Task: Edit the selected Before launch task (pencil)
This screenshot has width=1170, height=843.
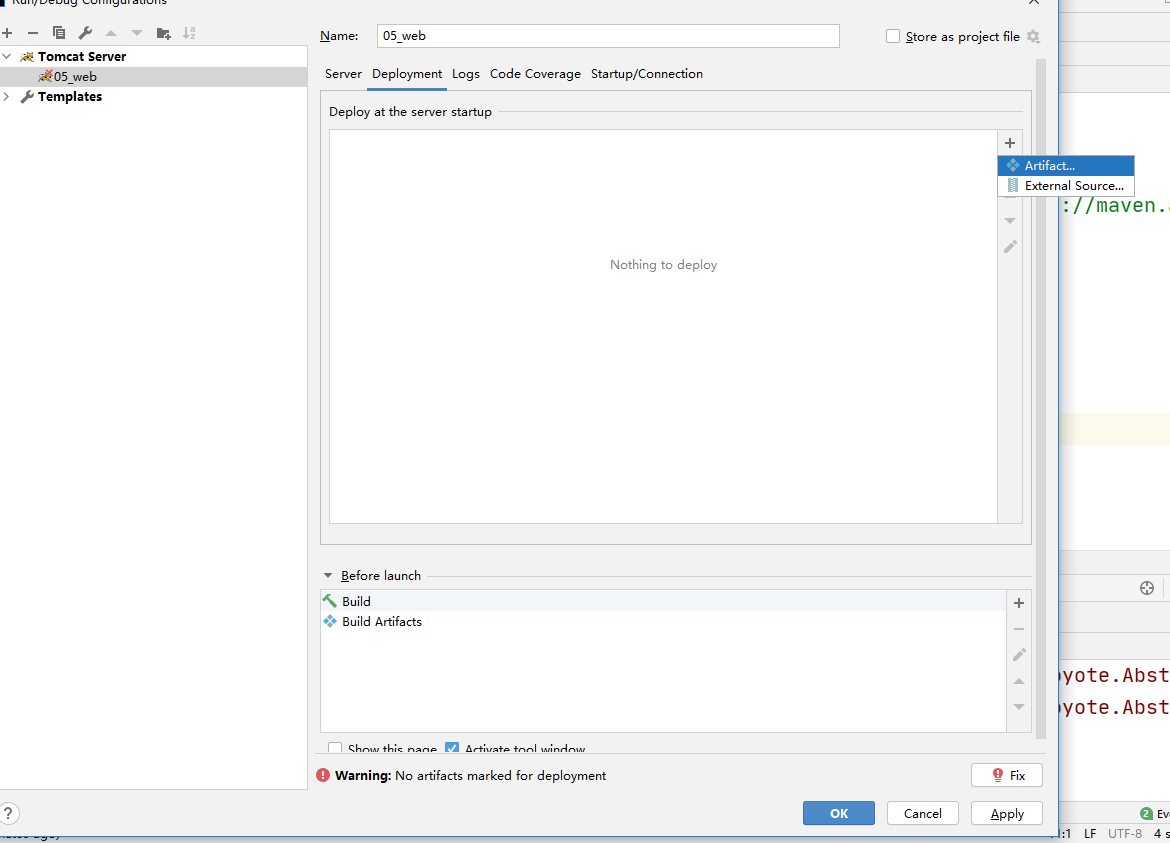Action: coord(1018,654)
